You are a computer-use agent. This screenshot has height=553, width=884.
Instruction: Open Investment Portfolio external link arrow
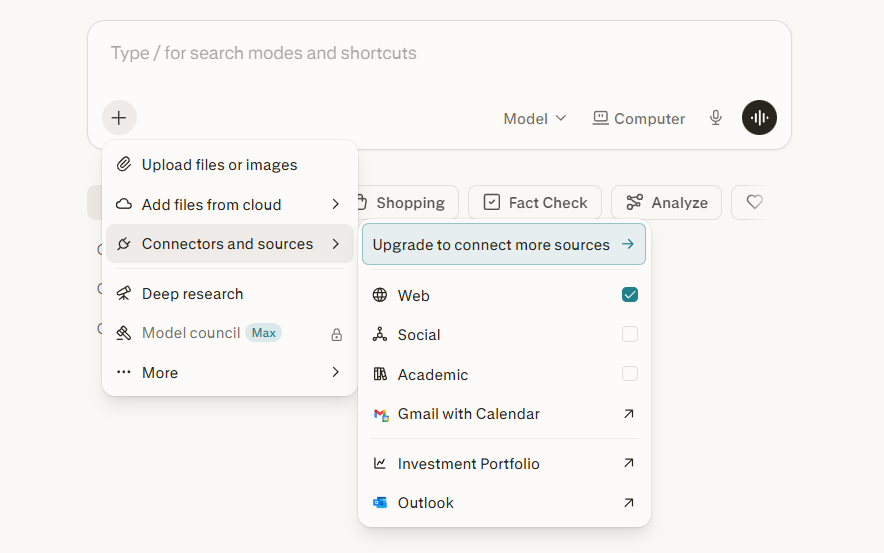(628, 463)
